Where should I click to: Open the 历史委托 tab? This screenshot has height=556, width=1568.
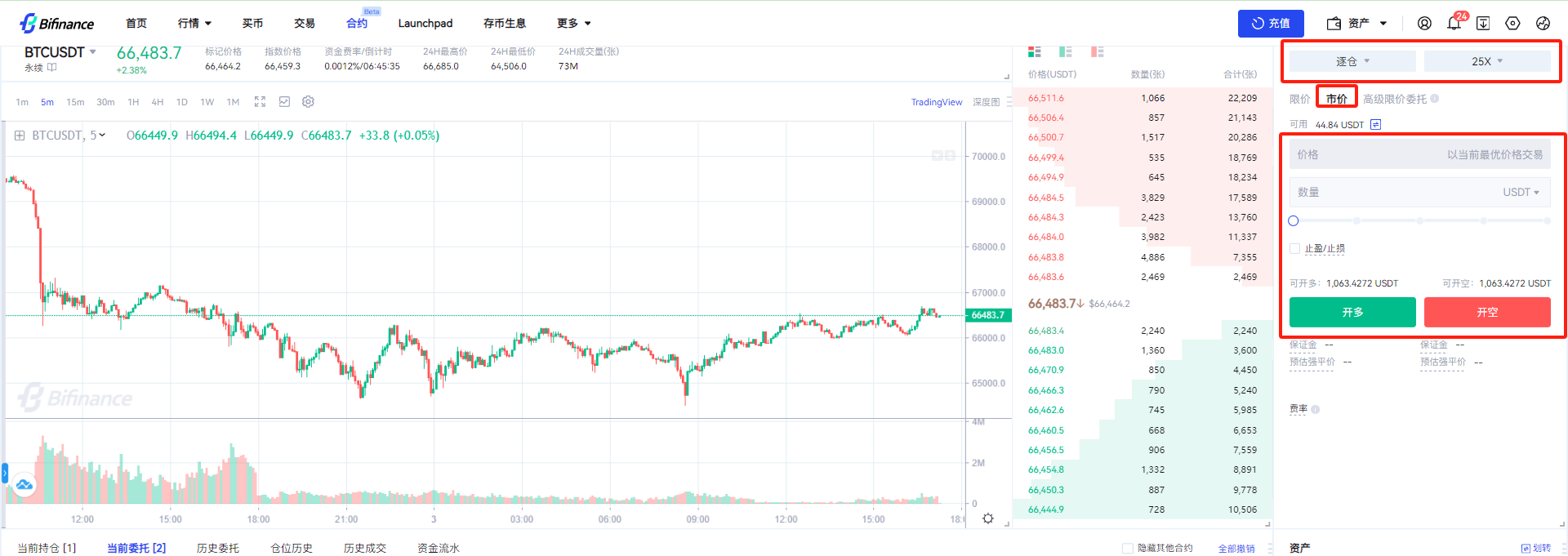[217, 548]
